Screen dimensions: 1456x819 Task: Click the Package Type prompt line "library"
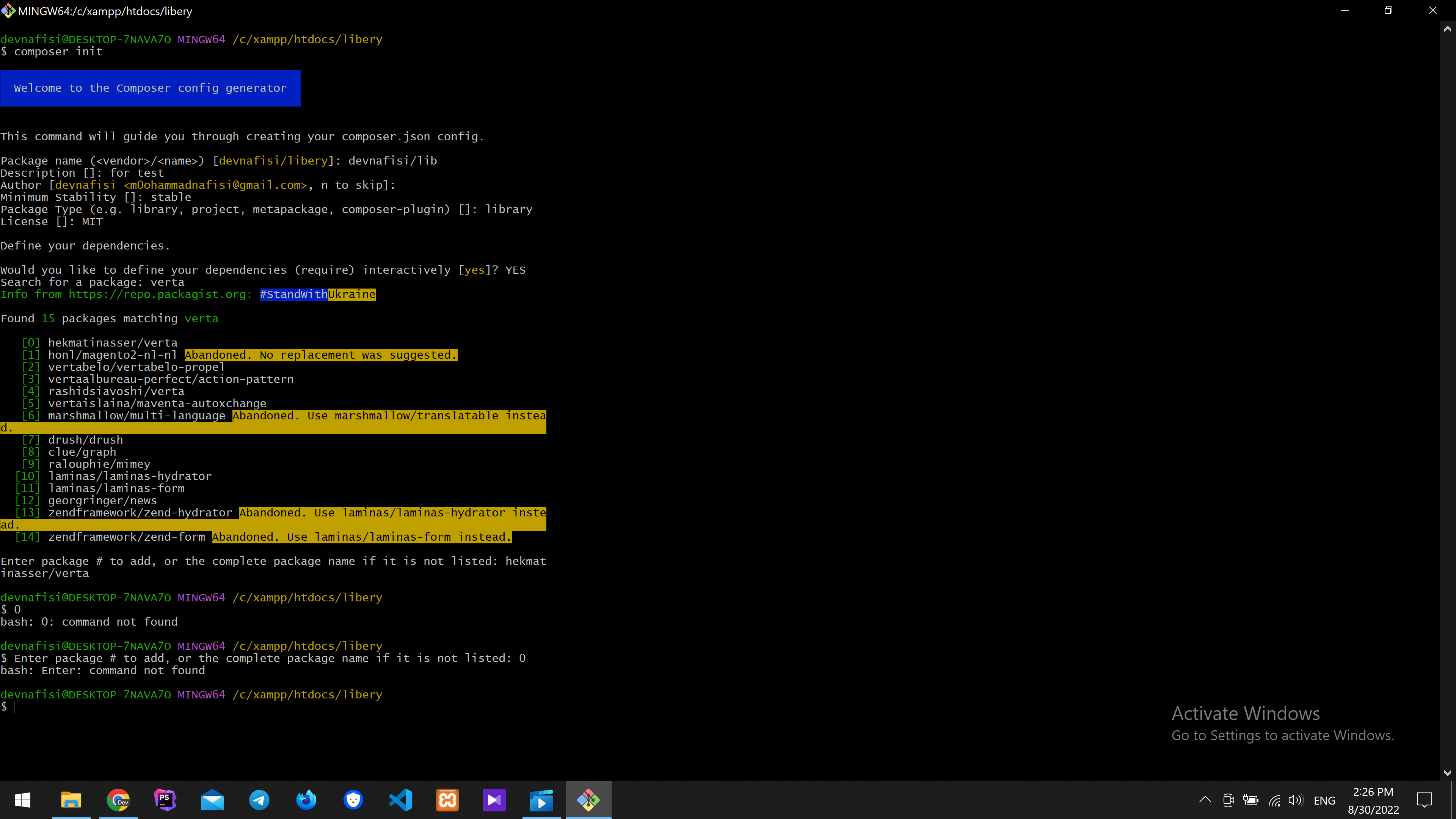[266, 209]
